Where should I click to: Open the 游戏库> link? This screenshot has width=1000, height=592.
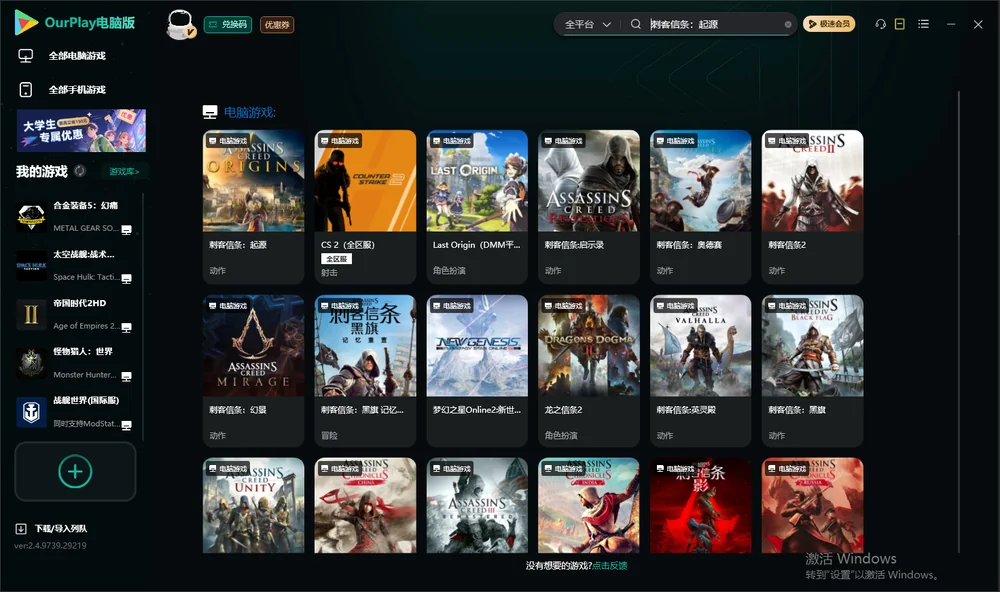tap(124, 171)
